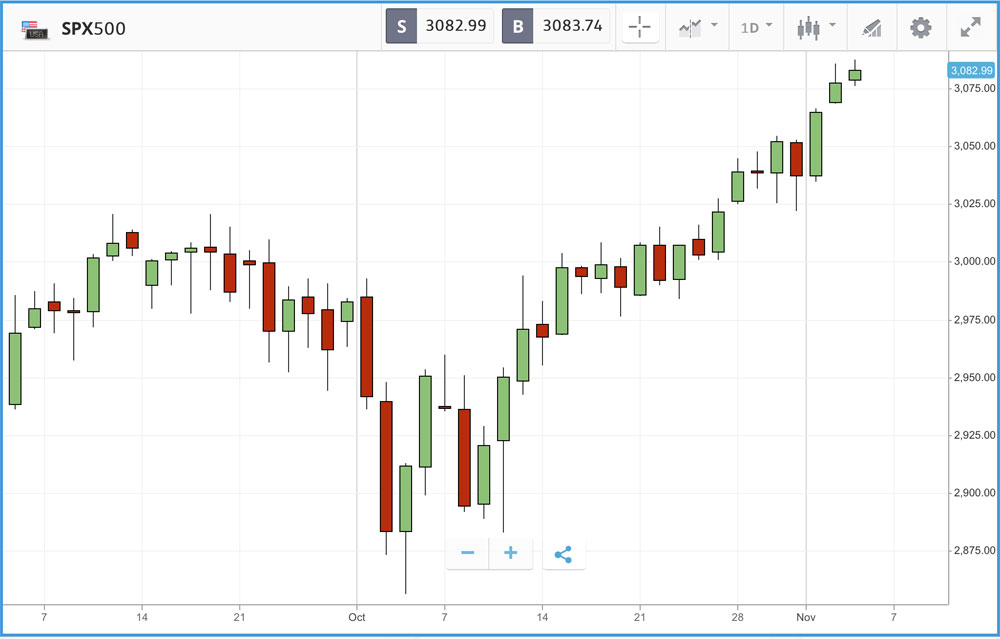Open chart settings gear
The height and width of the screenshot is (639, 1000).
pyautogui.click(x=920, y=27)
